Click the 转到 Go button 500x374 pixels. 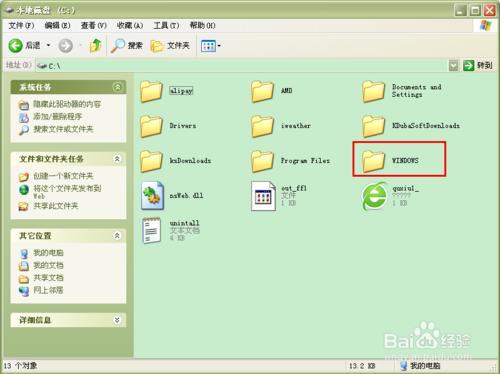pos(478,66)
